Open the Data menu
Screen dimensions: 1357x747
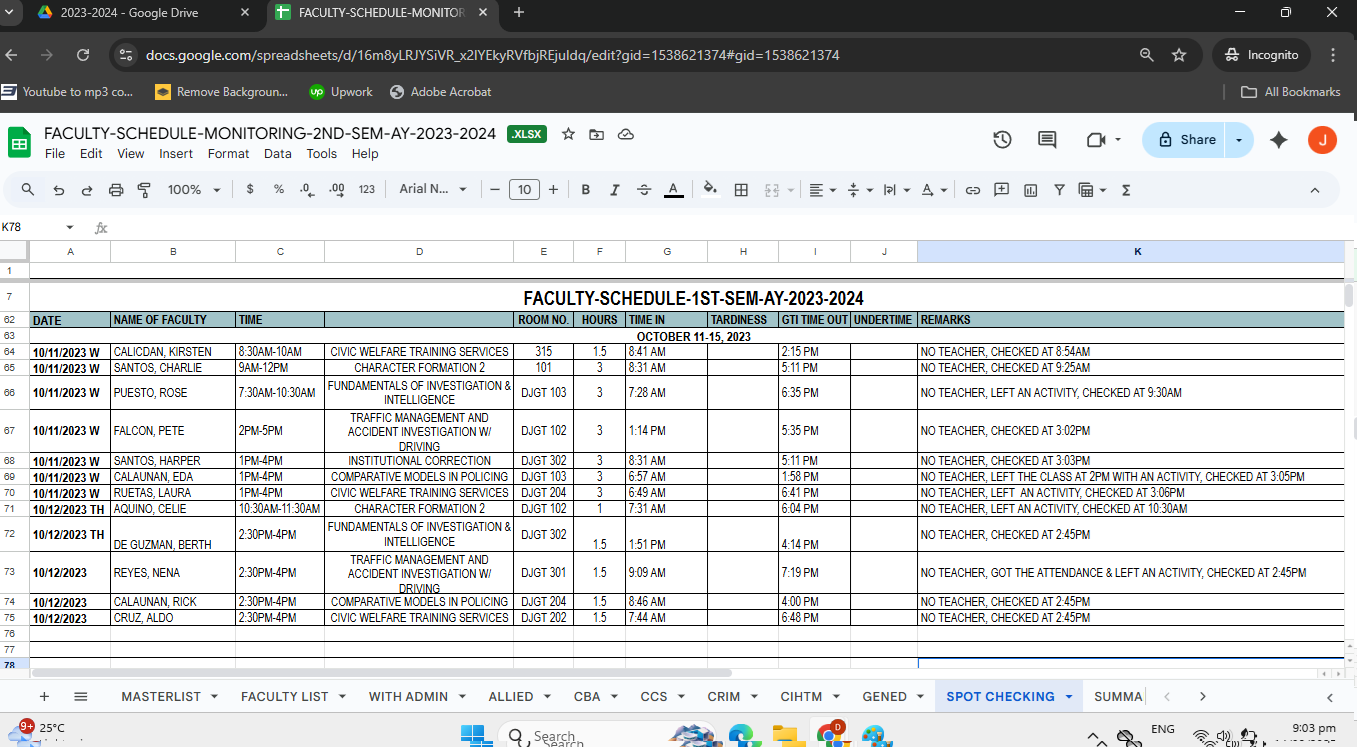coord(278,154)
